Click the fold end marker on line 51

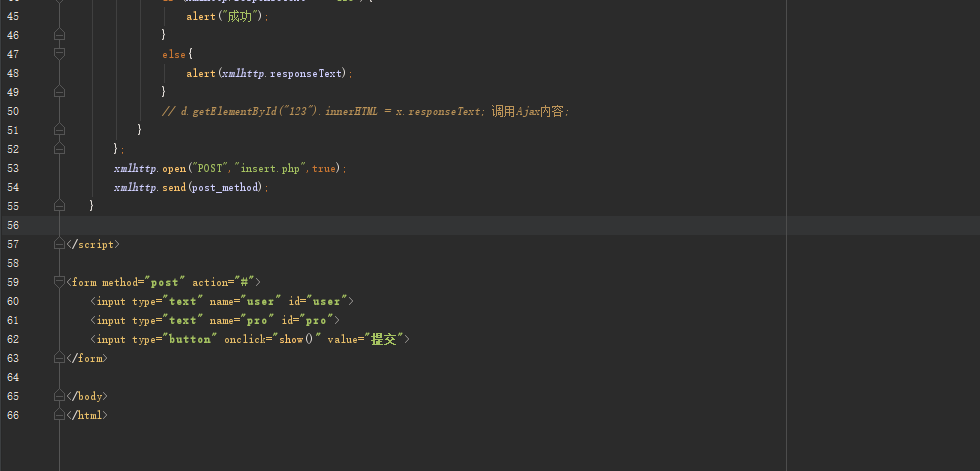tap(59, 129)
